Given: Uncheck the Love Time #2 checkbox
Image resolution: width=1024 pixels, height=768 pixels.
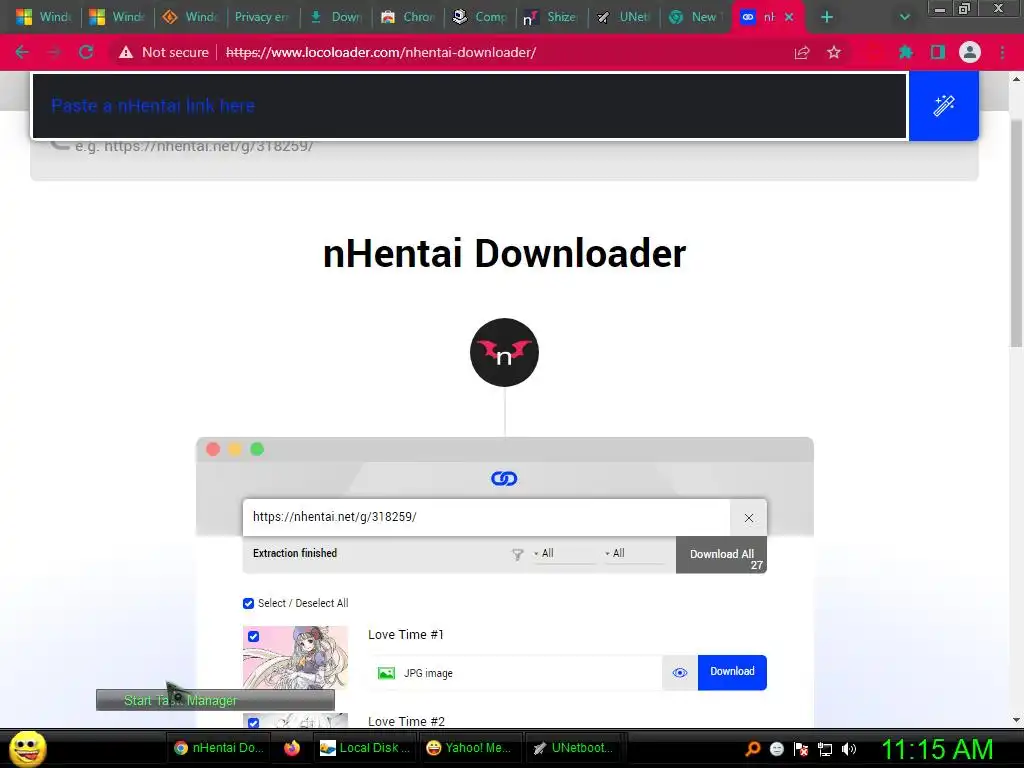Looking at the screenshot, I should point(253,723).
